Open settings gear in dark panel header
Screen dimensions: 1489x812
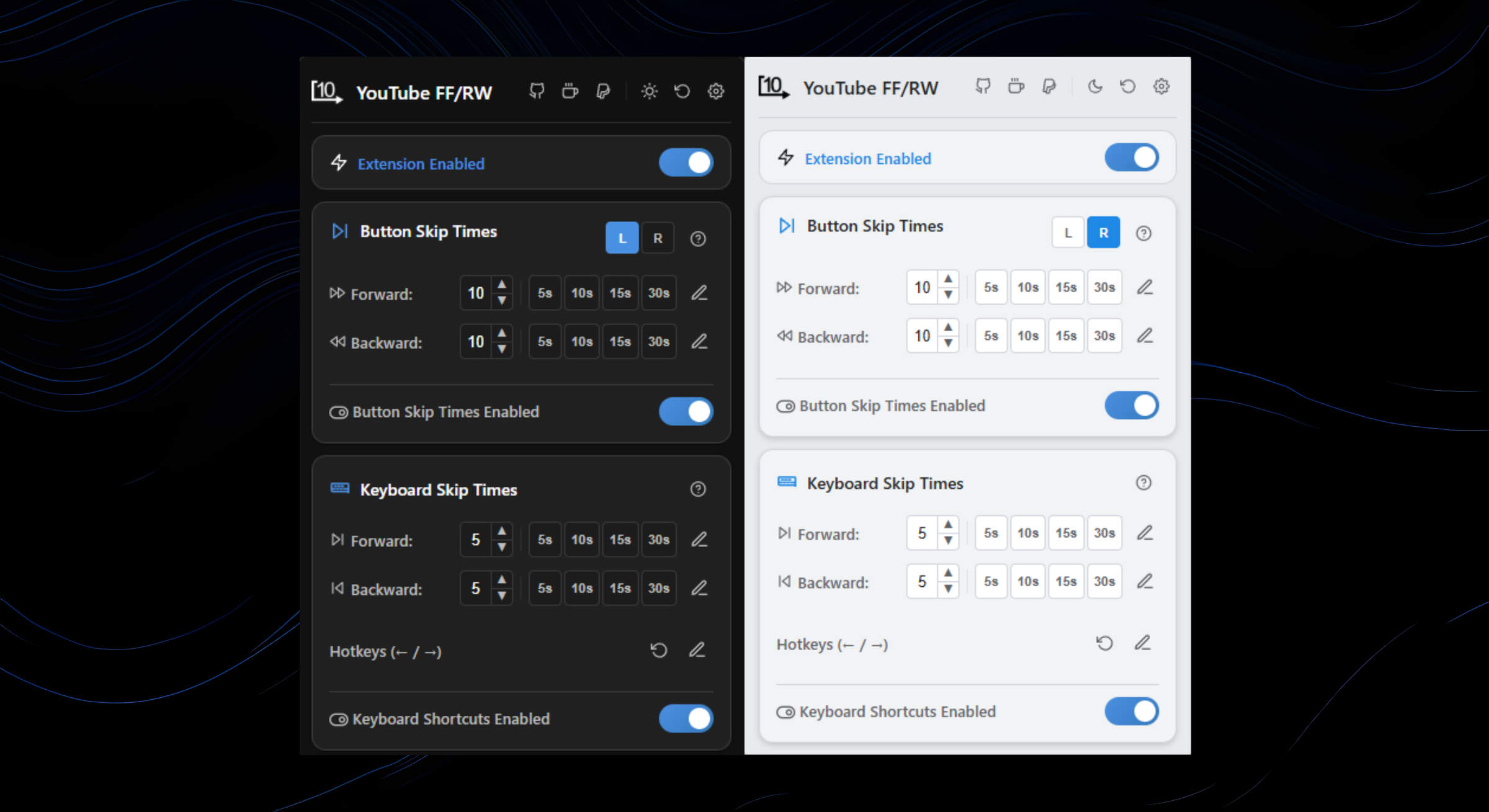[716, 92]
